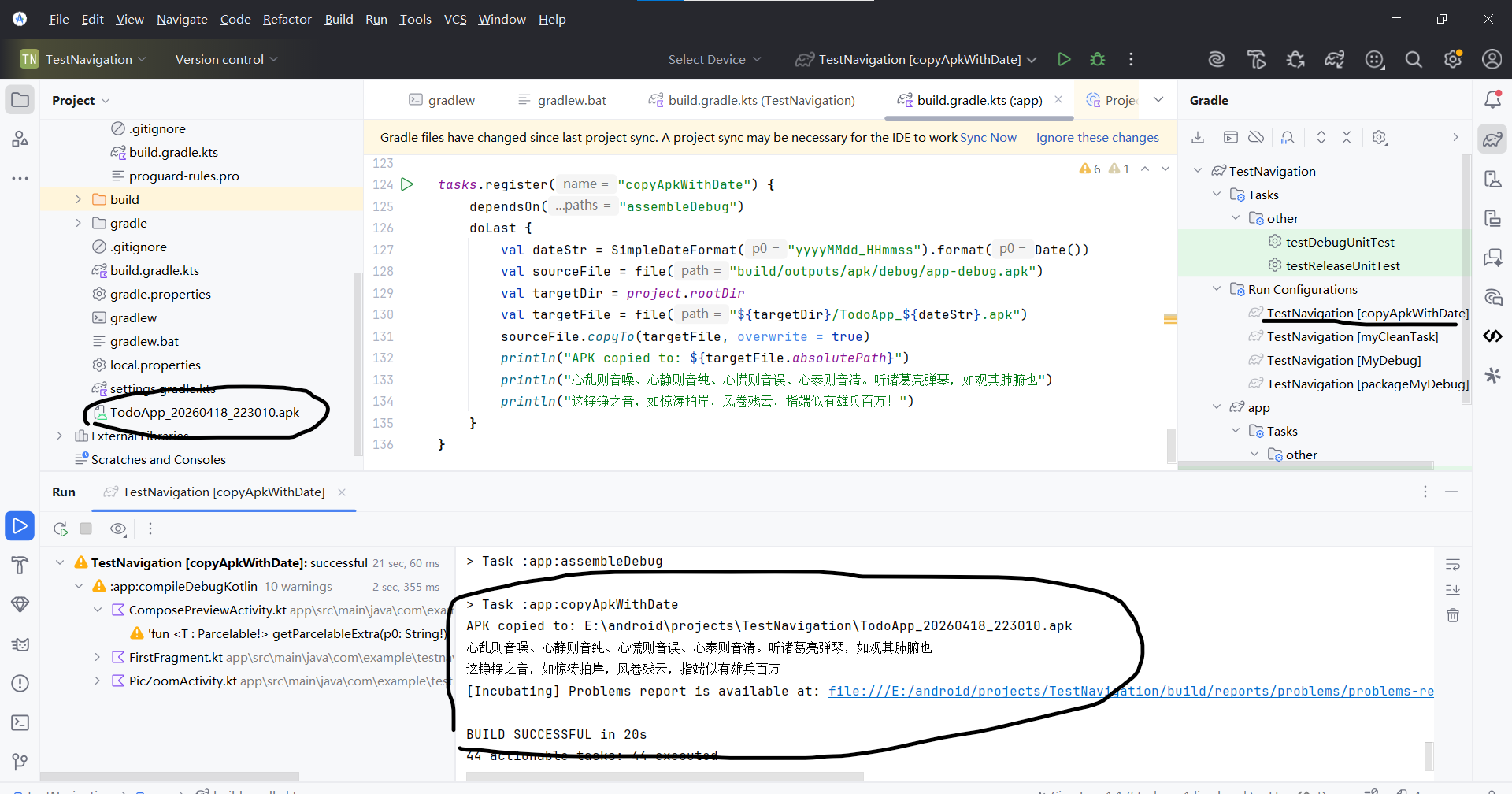Open the Project tool window folder icon
The width and height of the screenshot is (1512, 794).
20,100
